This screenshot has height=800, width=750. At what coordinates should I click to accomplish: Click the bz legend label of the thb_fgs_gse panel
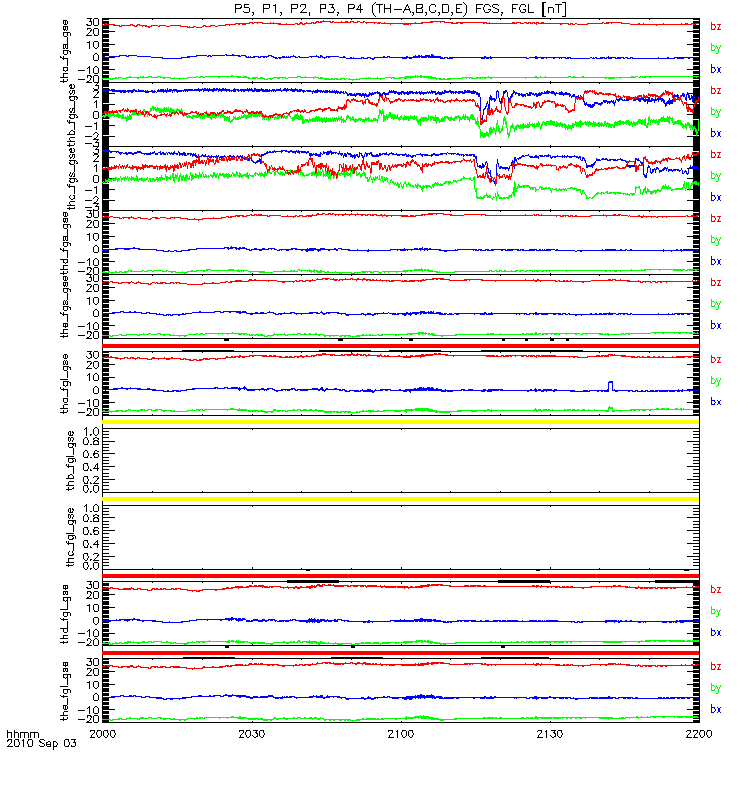pos(716,90)
